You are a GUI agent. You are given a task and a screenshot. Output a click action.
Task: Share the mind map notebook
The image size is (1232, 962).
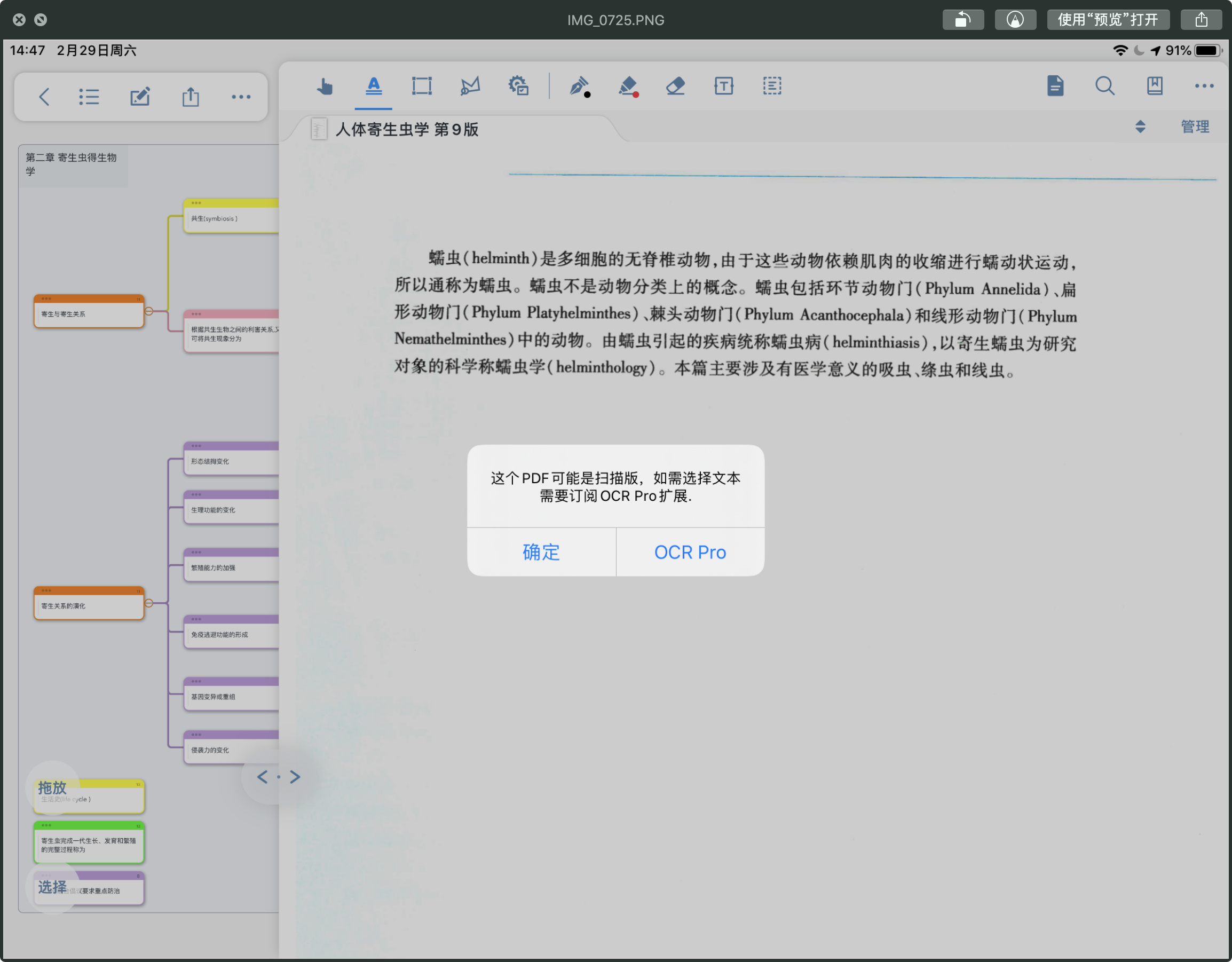(x=191, y=97)
